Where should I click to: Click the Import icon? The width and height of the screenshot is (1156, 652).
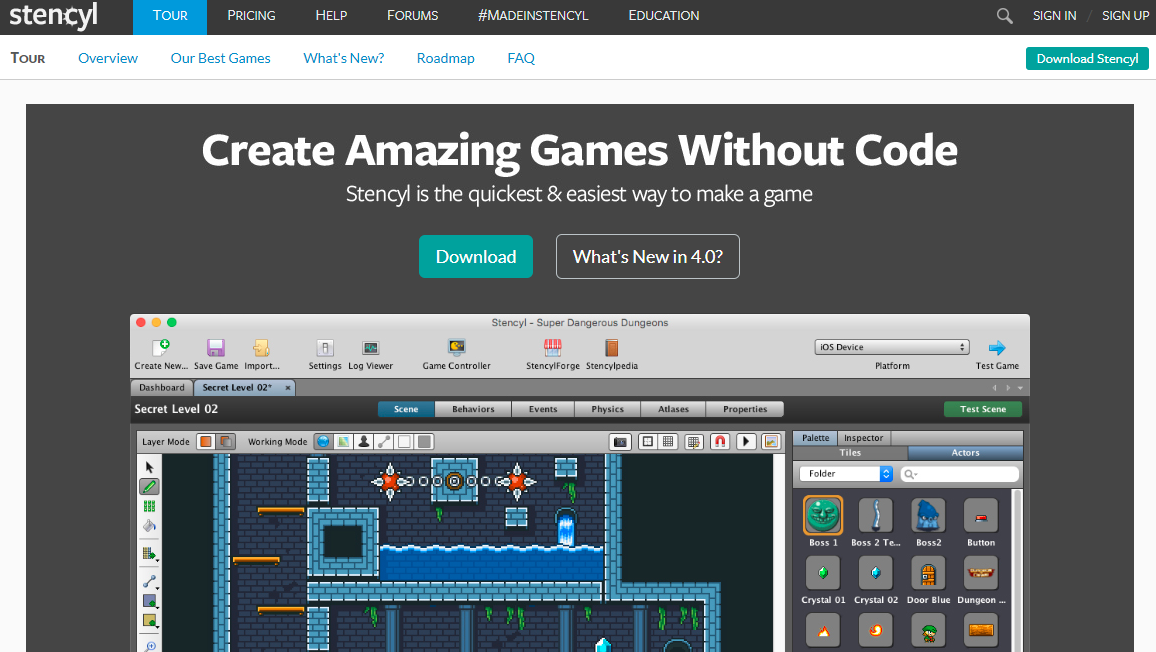(262, 348)
